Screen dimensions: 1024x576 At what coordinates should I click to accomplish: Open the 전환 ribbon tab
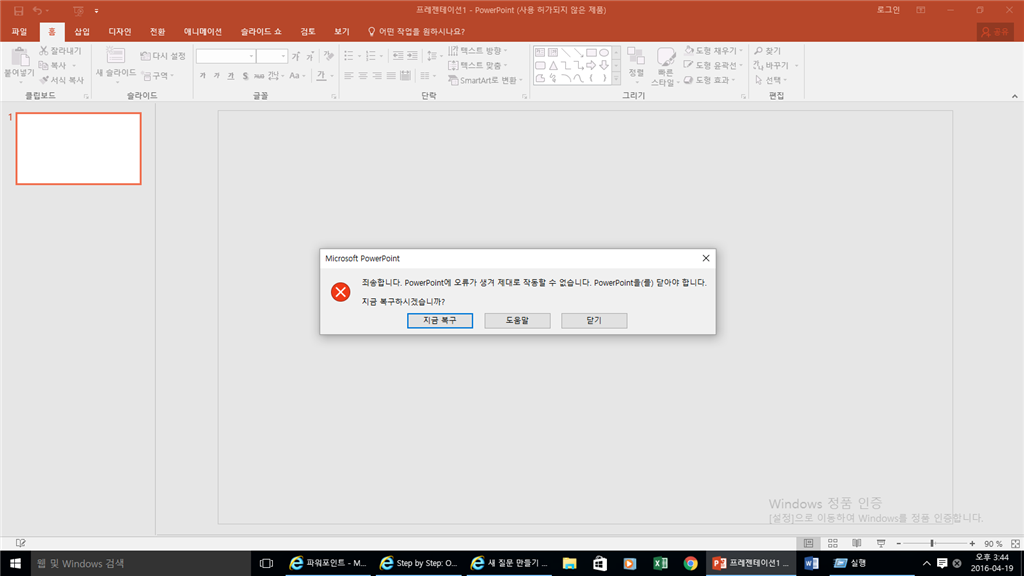pos(157,31)
